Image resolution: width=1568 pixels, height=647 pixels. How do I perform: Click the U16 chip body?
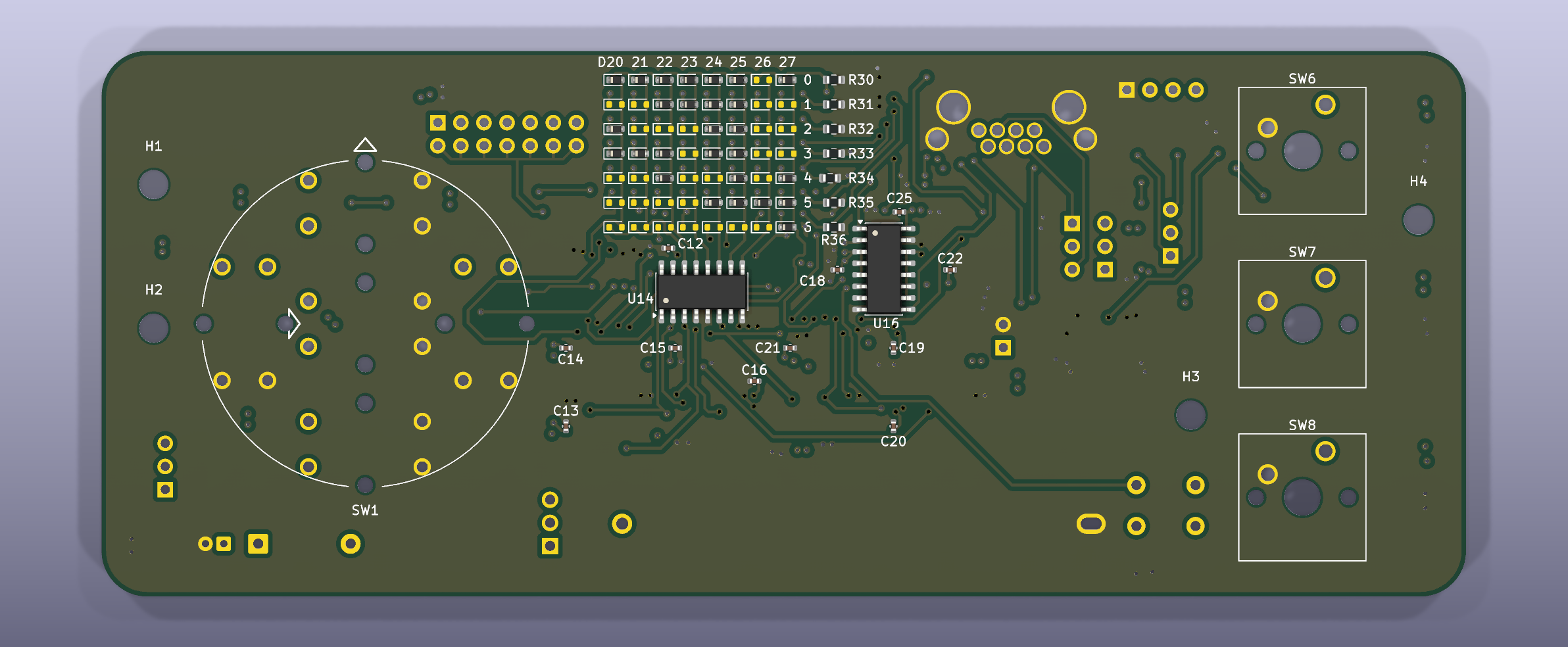point(883,268)
